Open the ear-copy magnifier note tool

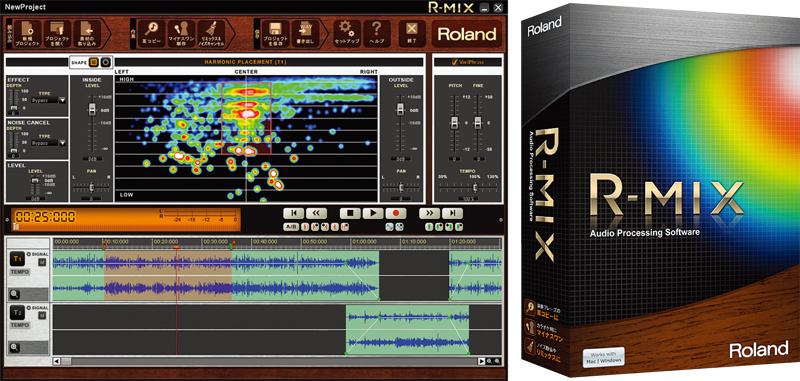tap(151, 34)
